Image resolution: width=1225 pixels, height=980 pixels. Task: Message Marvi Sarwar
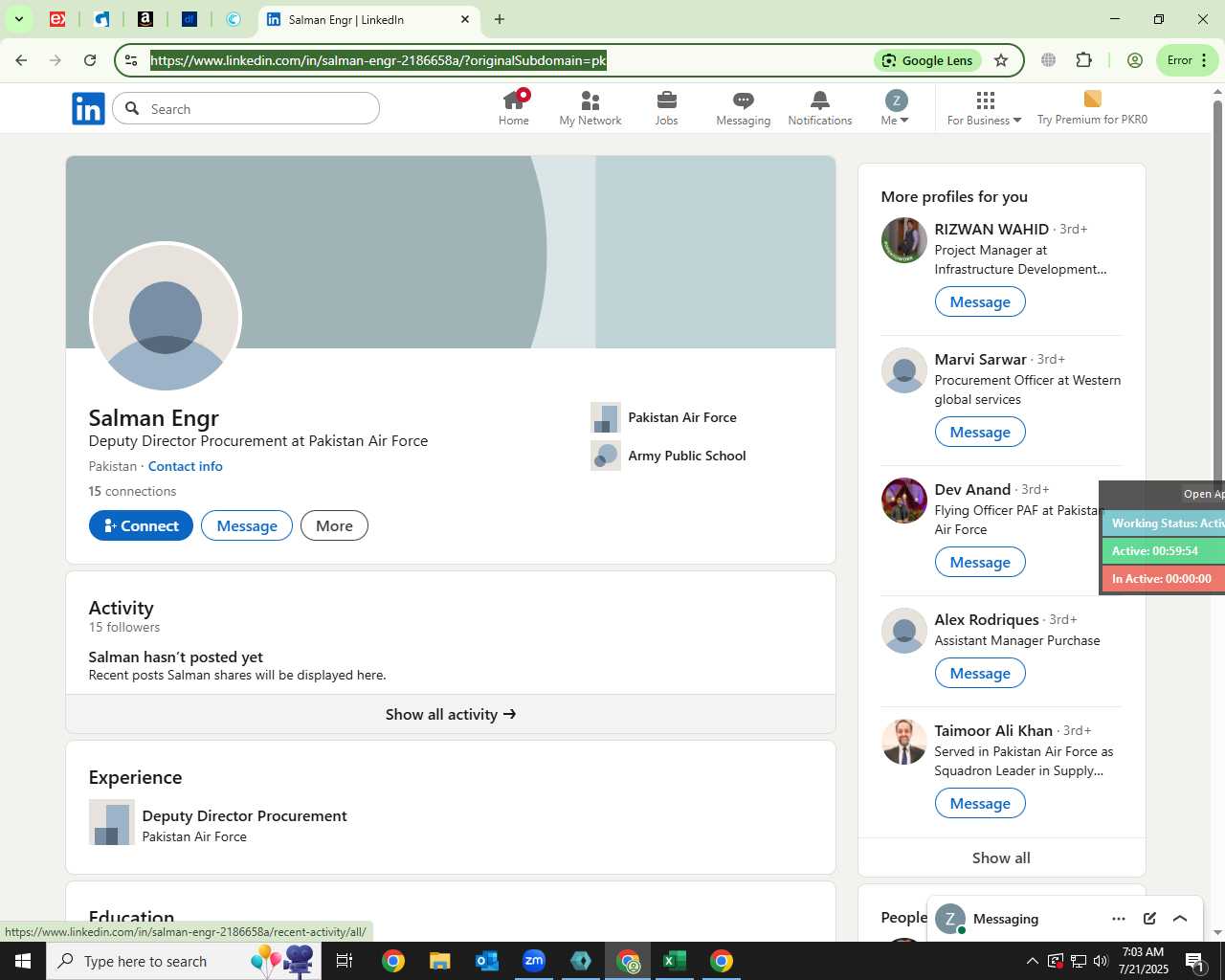click(980, 432)
